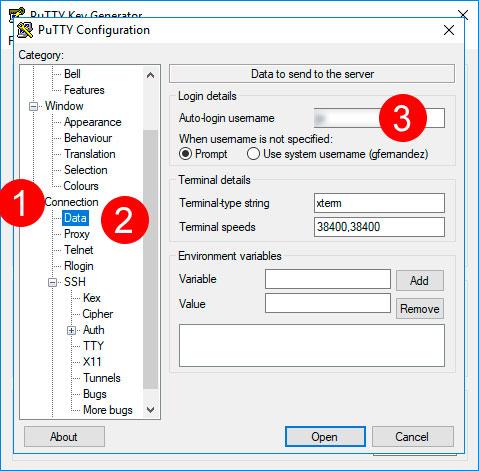Screen dimensions: 479x471
Task: Open Colours settings
Action: [x=81, y=186]
